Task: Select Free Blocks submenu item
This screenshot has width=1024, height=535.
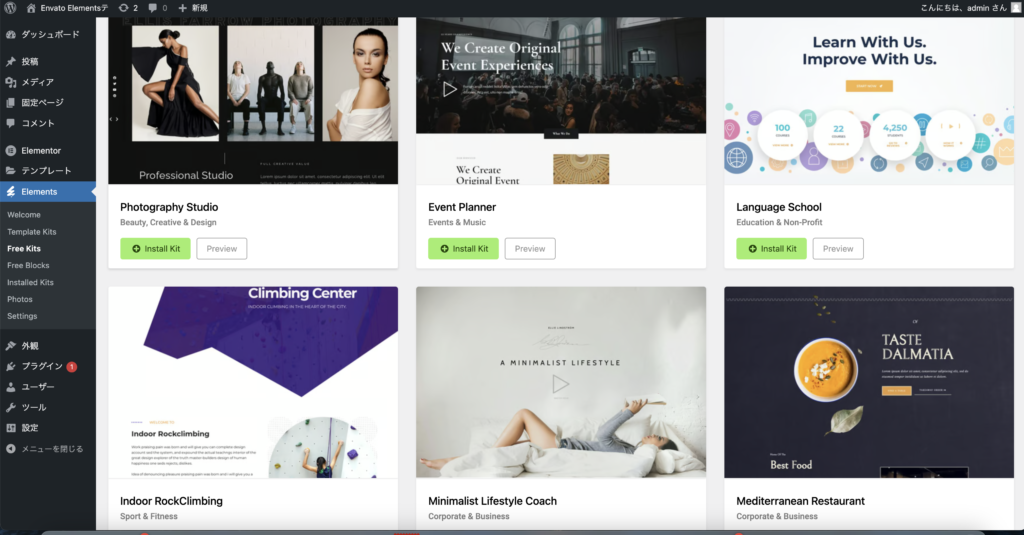Action: click(28, 265)
